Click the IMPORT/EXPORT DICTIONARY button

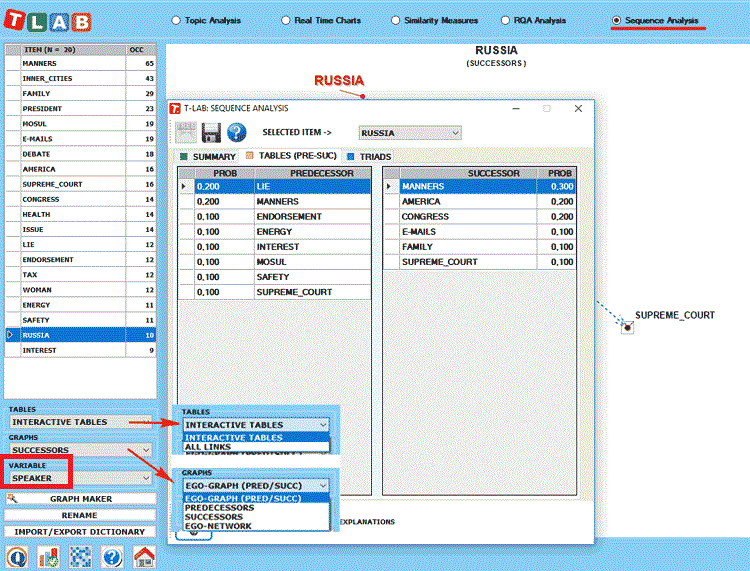80,531
